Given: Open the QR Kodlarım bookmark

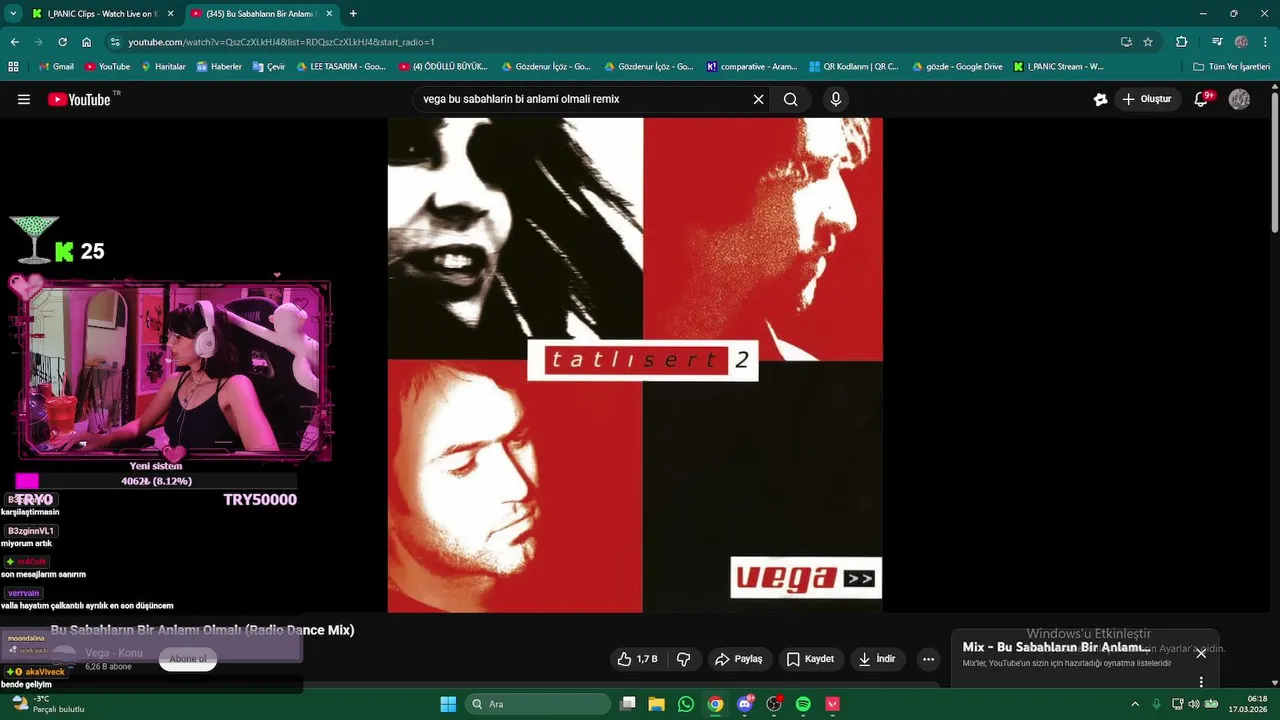Looking at the screenshot, I should (854, 67).
